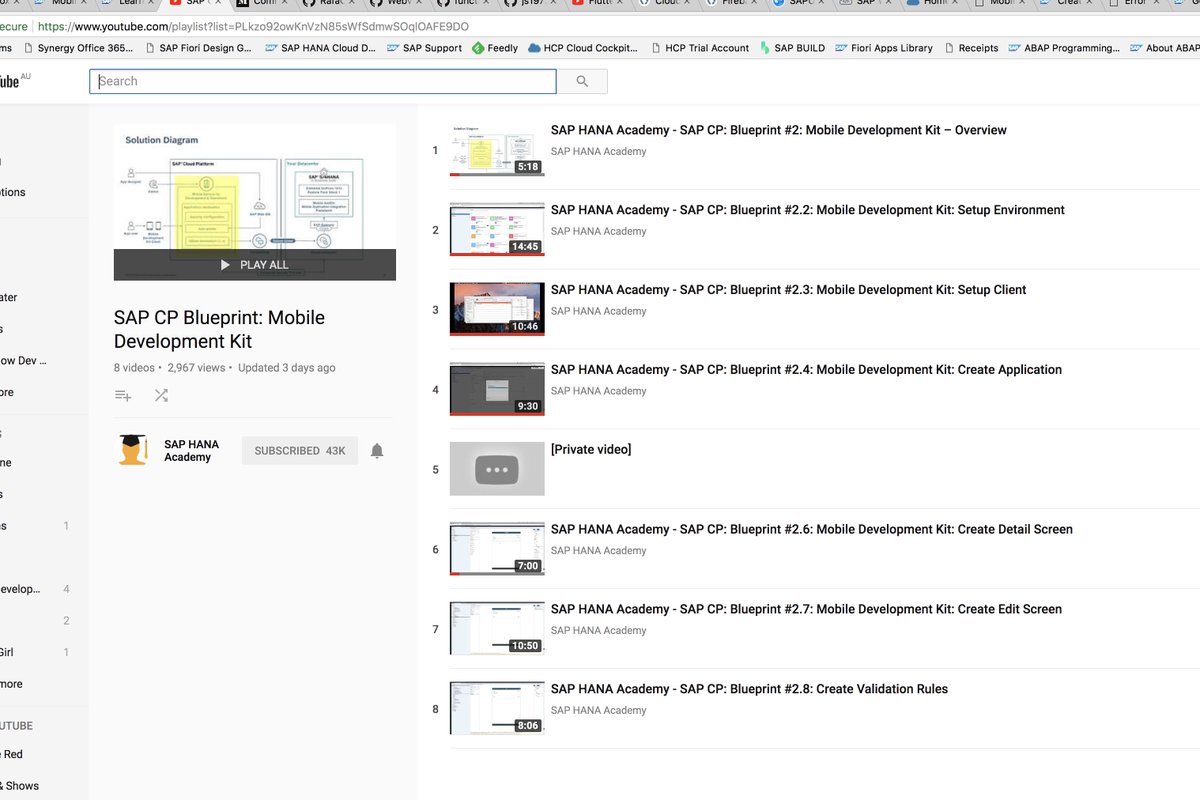1200x800 pixels.
Task: Click the 14:45 video thumbnail
Action: point(497,230)
